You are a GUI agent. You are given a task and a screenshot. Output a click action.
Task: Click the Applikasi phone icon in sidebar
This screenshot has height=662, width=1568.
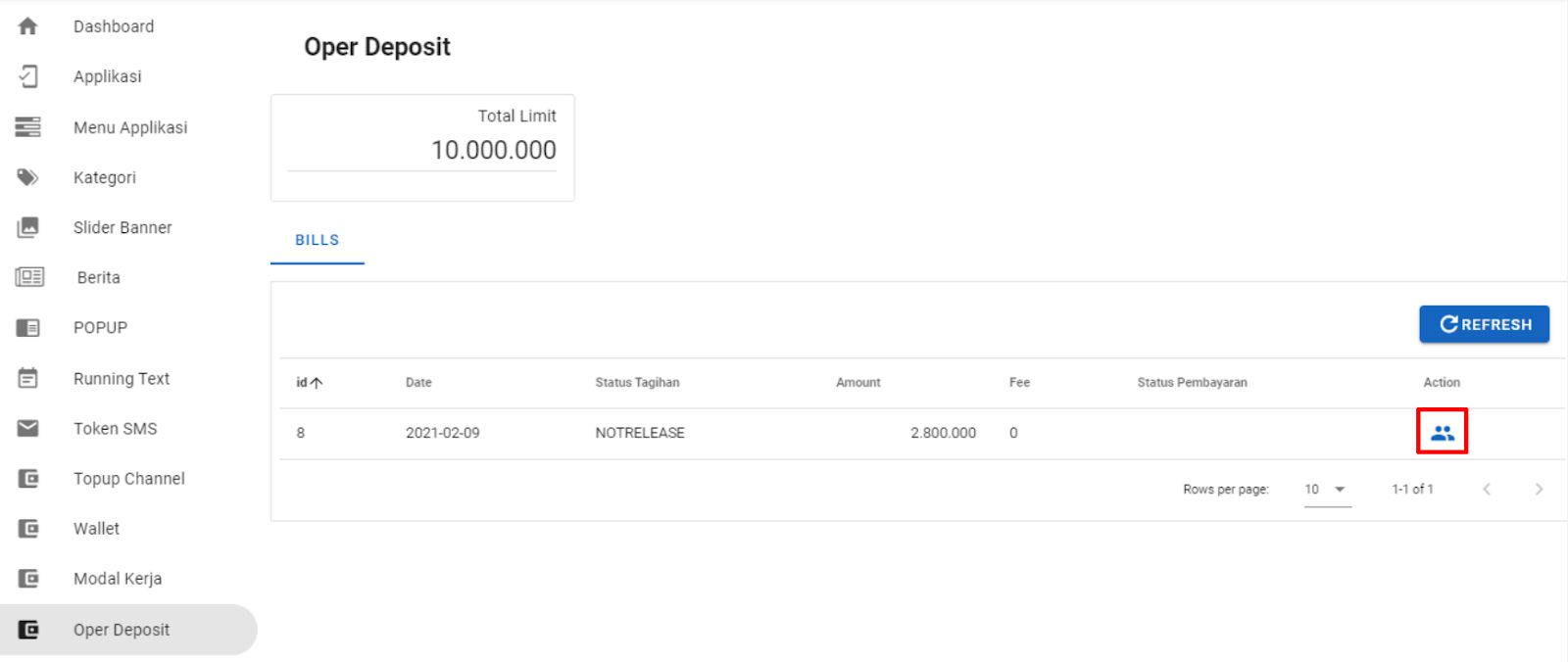(x=28, y=76)
